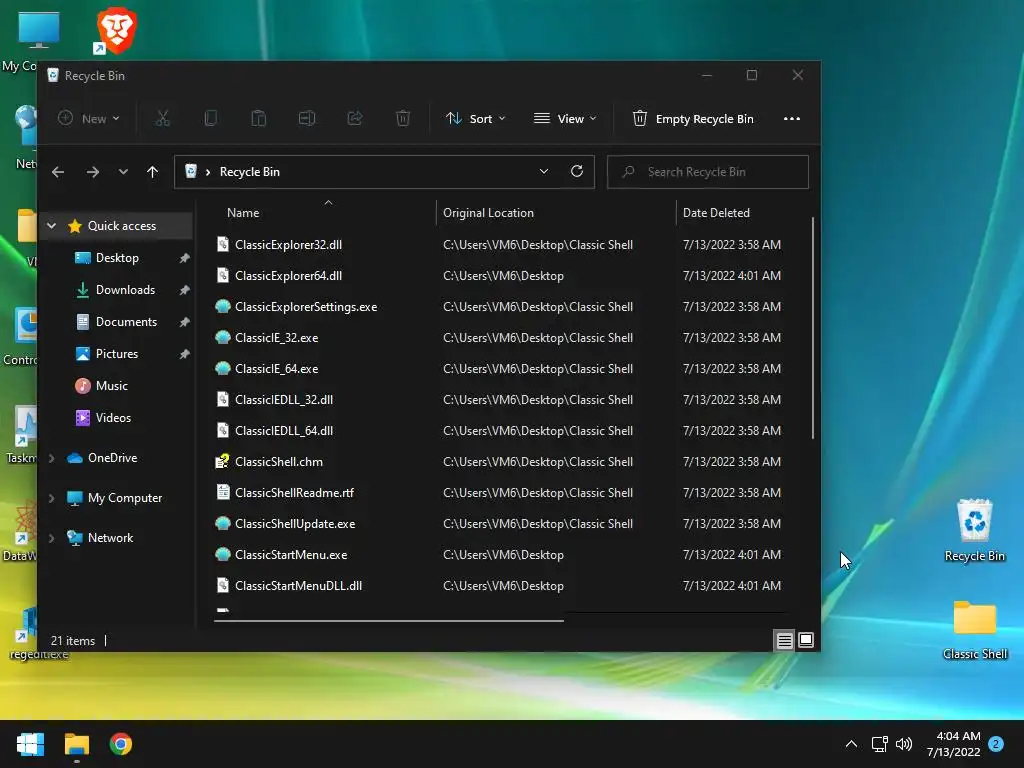Click the Delete trash icon in toolbar
The width and height of the screenshot is (1024, 768).
[x=403, y=118]
